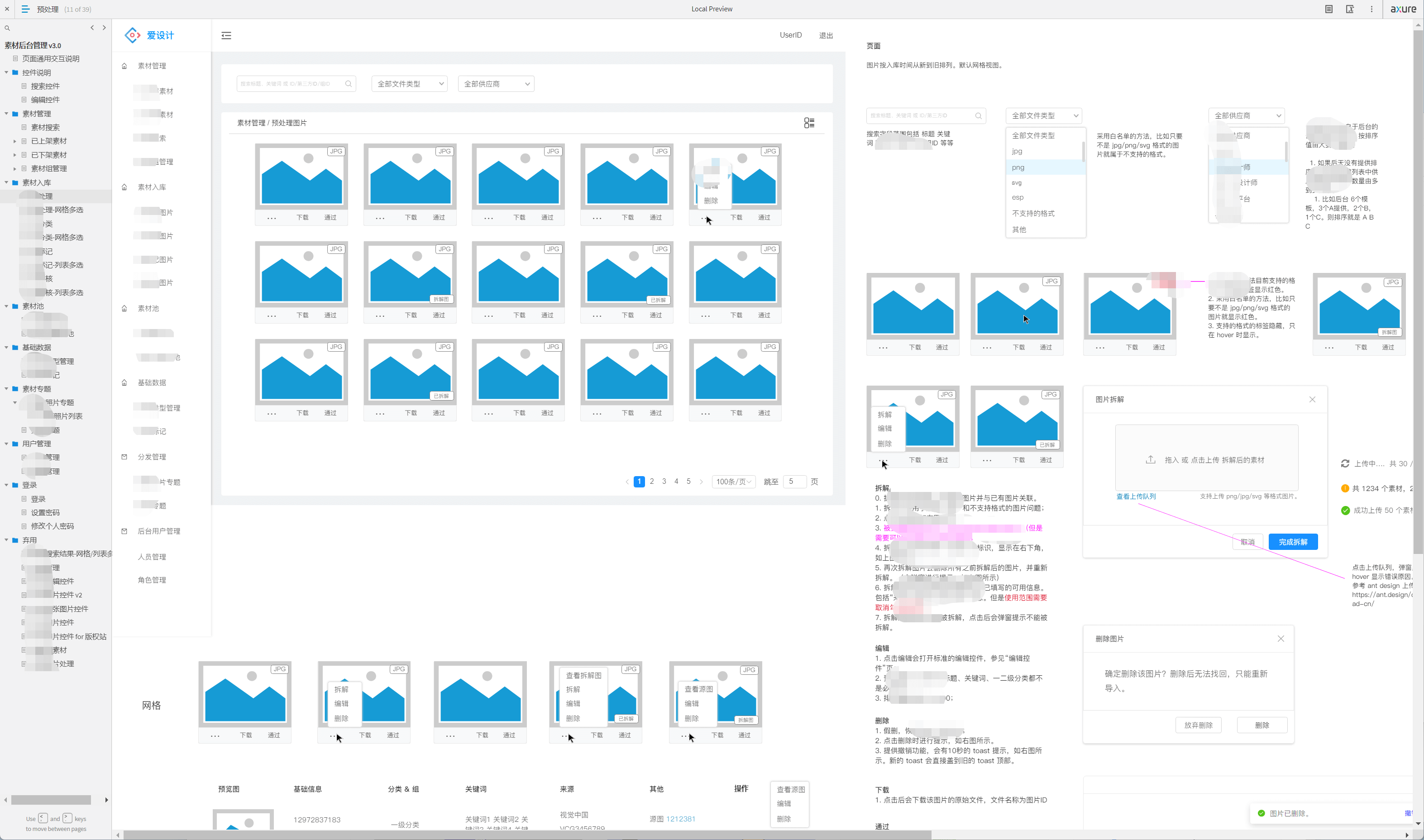Click the 跳至 page number input field

[x=794, y=482]
